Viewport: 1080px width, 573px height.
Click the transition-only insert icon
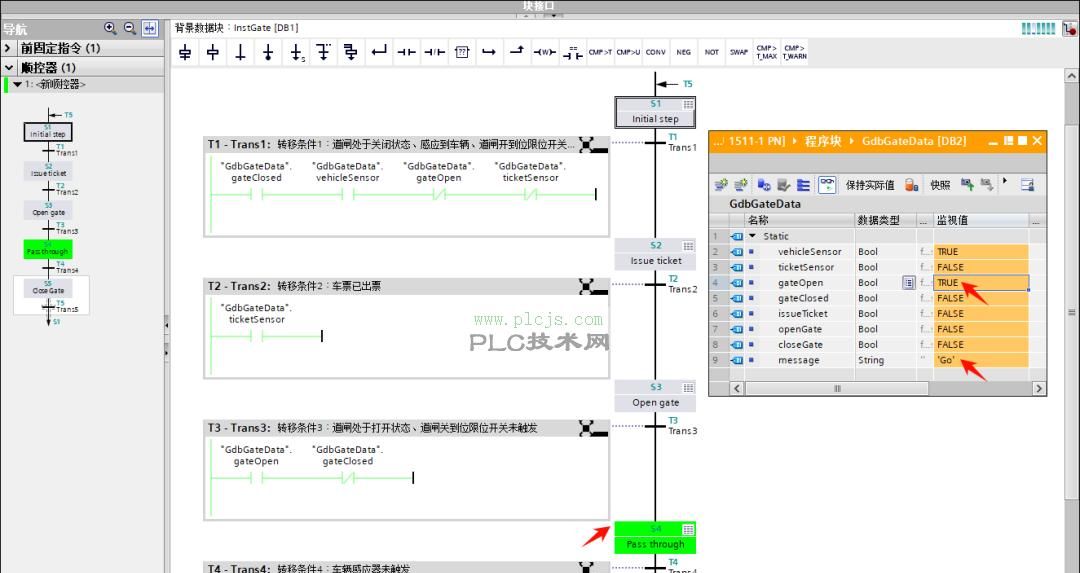pyautogui.click(x=240, y=52)
